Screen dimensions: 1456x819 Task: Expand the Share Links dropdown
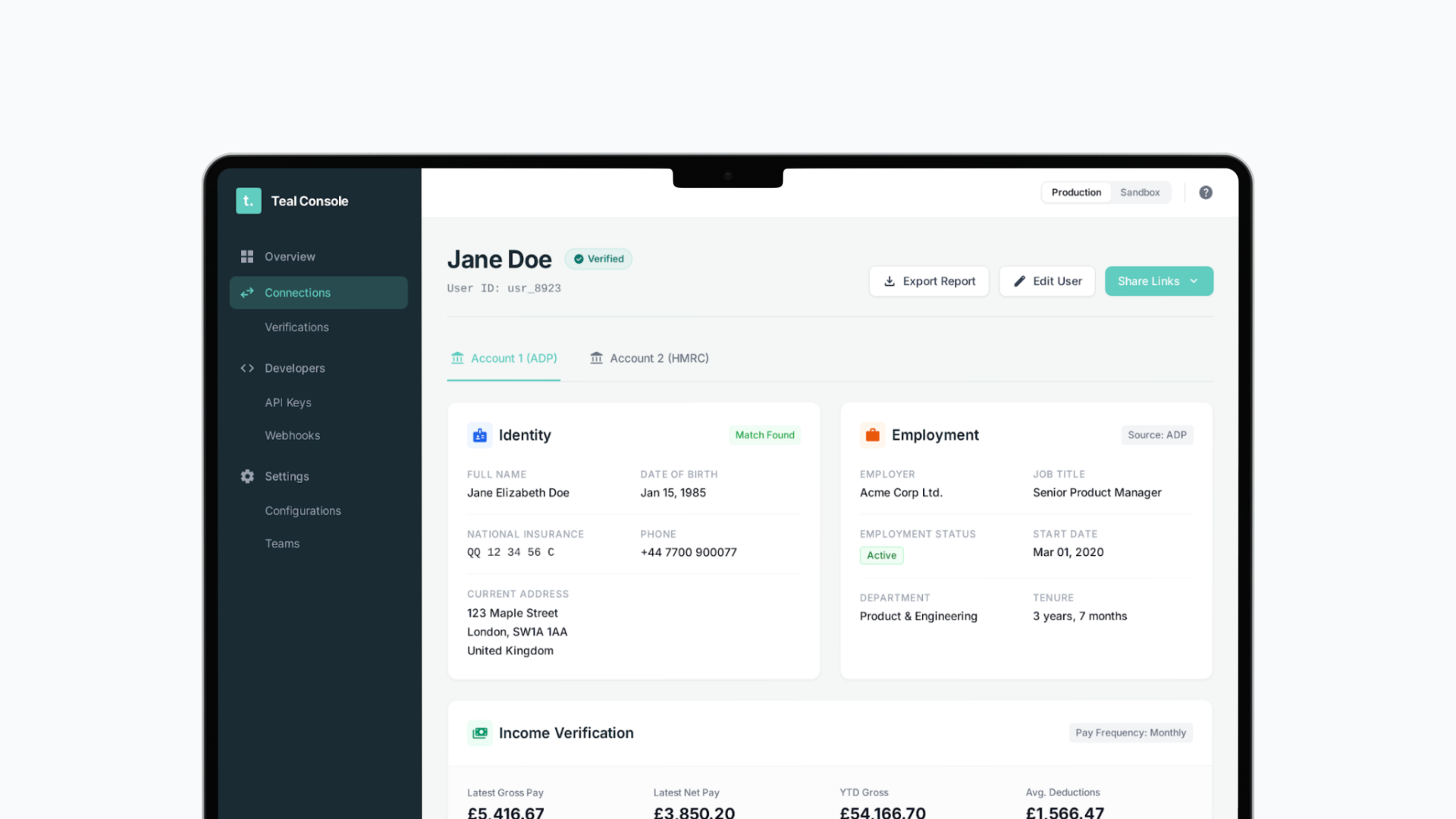click(x=1159, y=281)
